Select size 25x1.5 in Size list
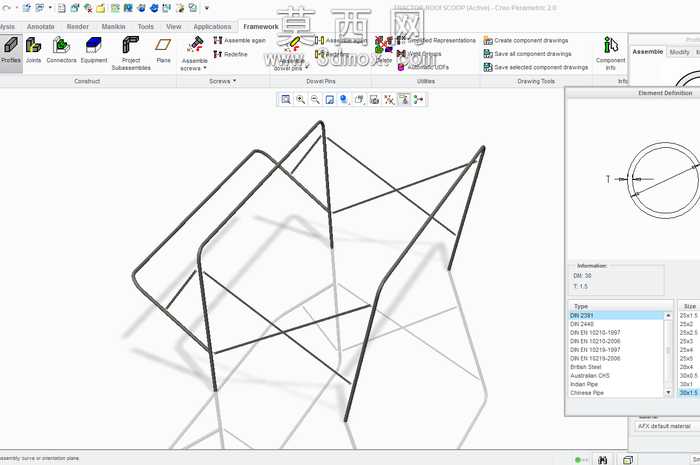This screenshot has height=465, width=700. pos(689,316)
